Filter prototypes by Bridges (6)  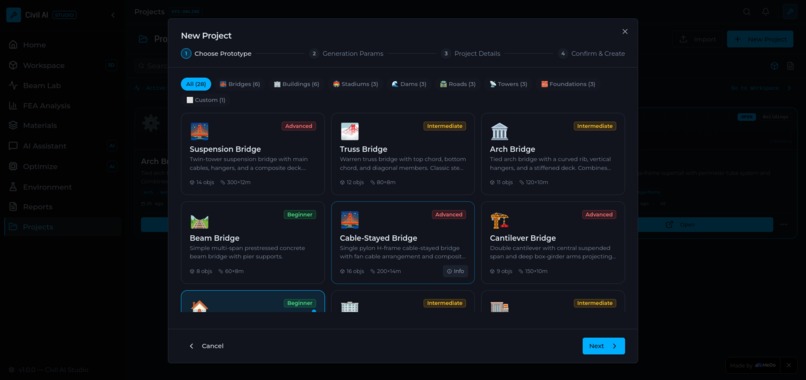[240, 84]
